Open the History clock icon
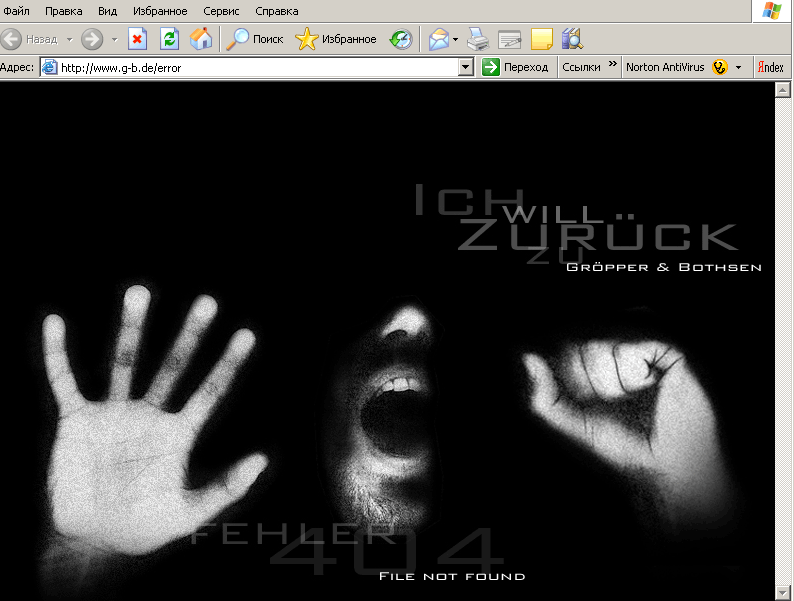 pos(400,39)
